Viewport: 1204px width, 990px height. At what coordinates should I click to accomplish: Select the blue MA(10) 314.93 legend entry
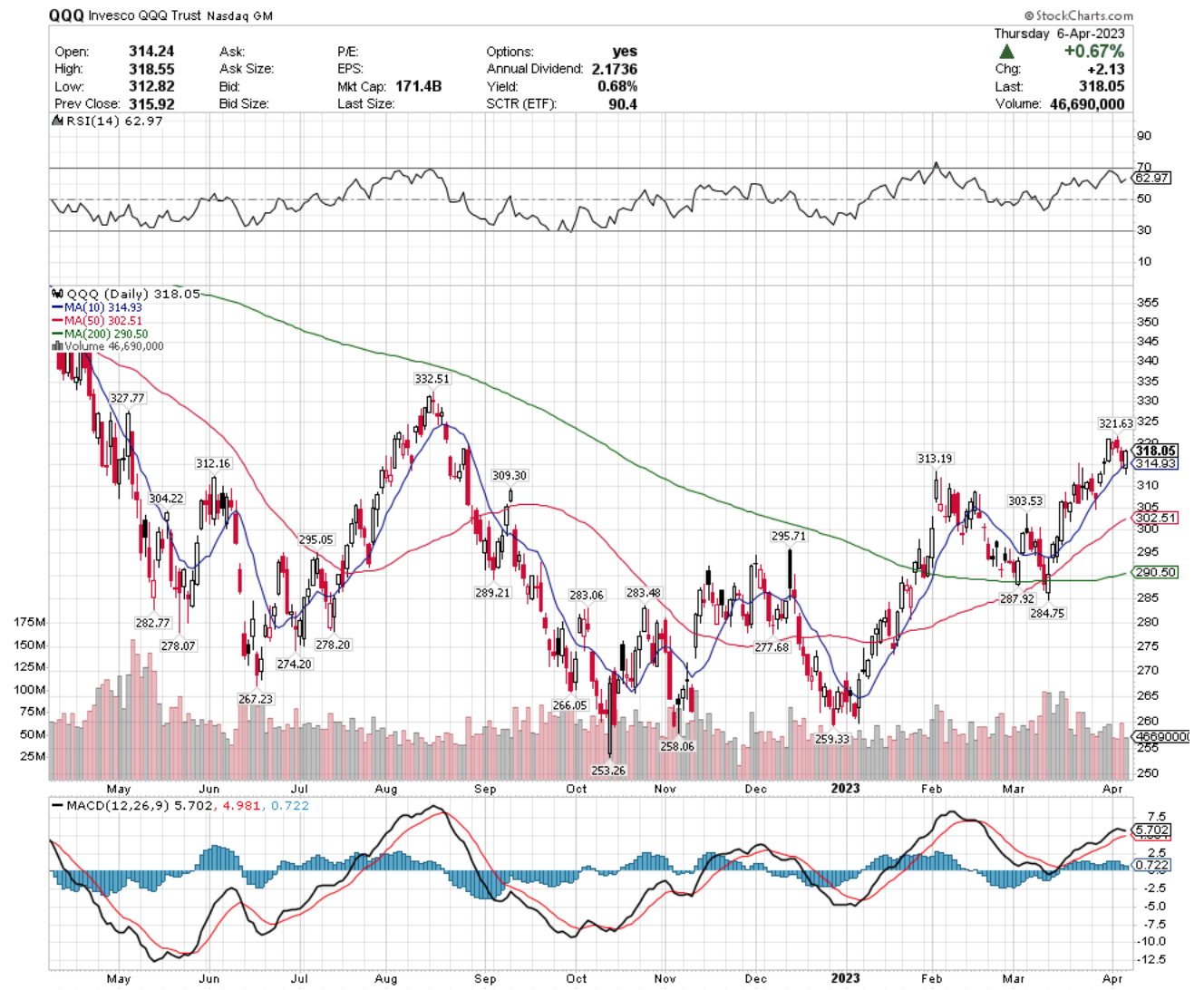click(97, 307)
